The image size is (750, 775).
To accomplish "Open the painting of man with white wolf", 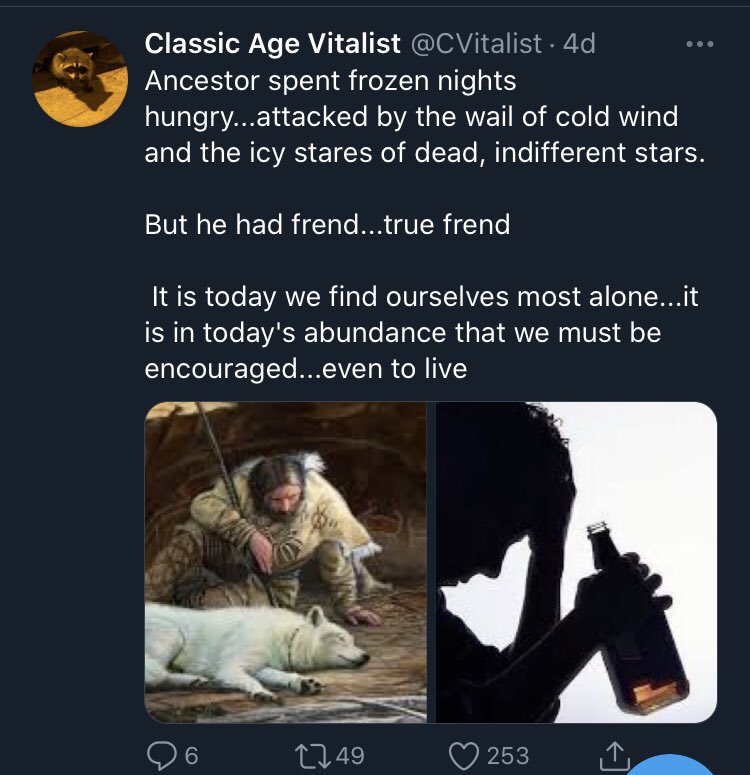I will click(x=286, y=562).
